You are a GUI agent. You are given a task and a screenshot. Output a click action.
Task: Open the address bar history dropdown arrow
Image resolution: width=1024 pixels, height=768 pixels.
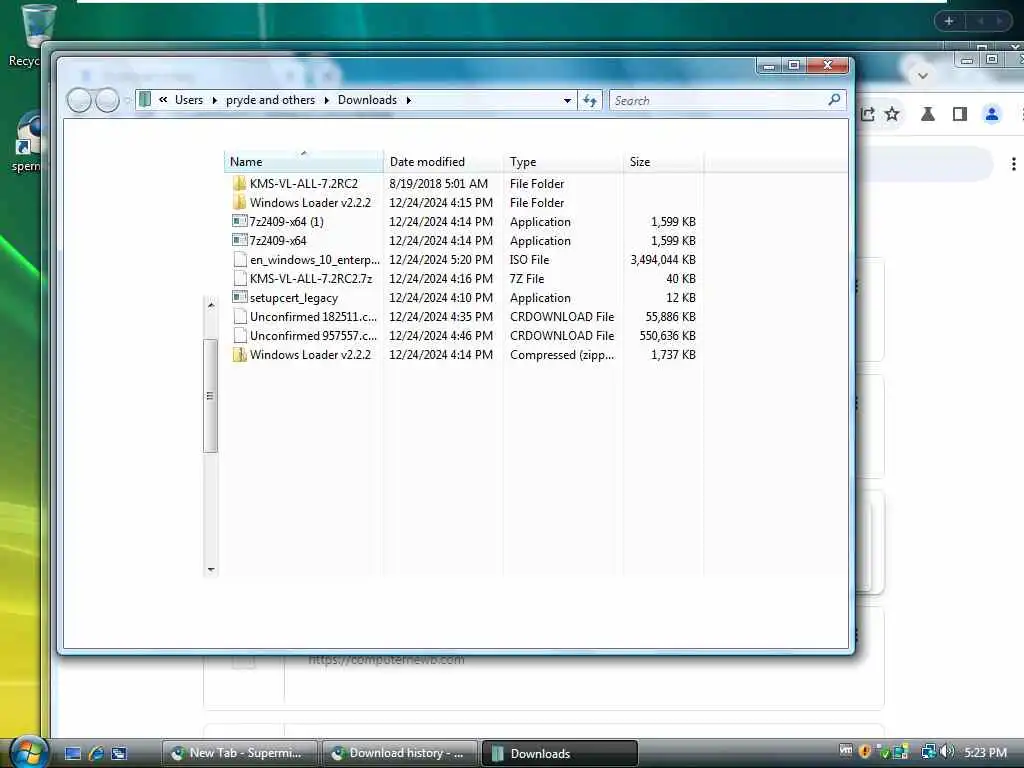click(567, 101)
